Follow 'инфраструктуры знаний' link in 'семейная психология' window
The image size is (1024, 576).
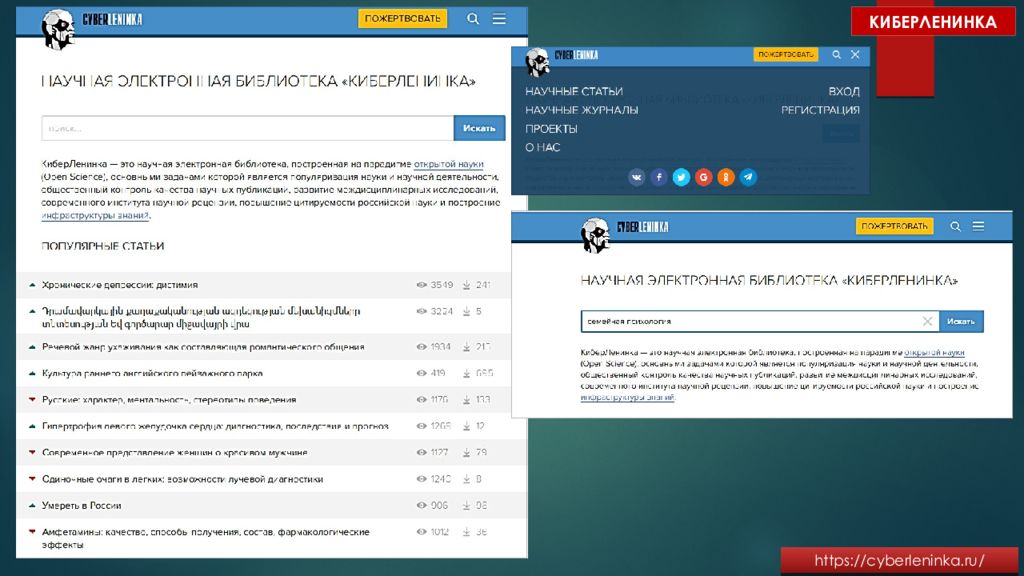click(628, 397)
